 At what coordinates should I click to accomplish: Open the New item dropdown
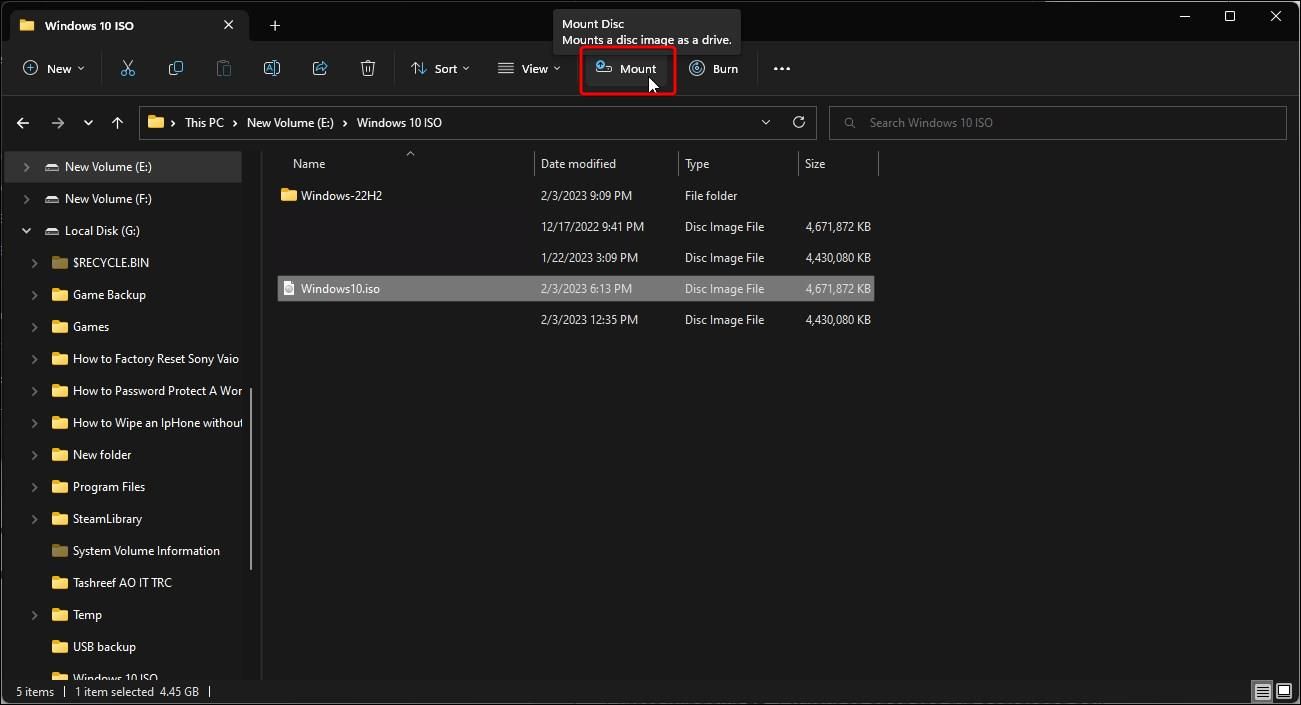[54, 69]
